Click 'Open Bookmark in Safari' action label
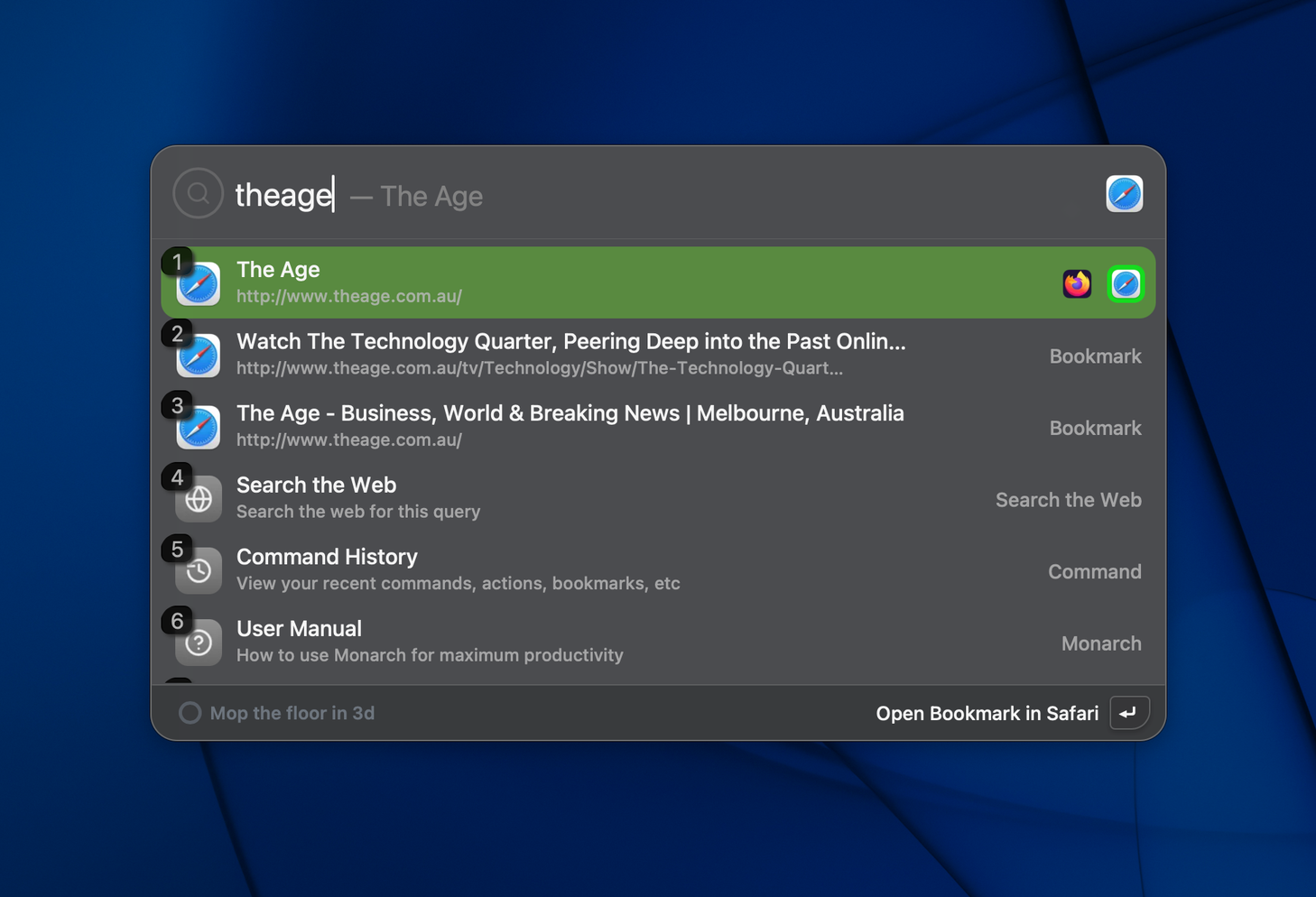1316x897 pixels. [x=987, y=714]
